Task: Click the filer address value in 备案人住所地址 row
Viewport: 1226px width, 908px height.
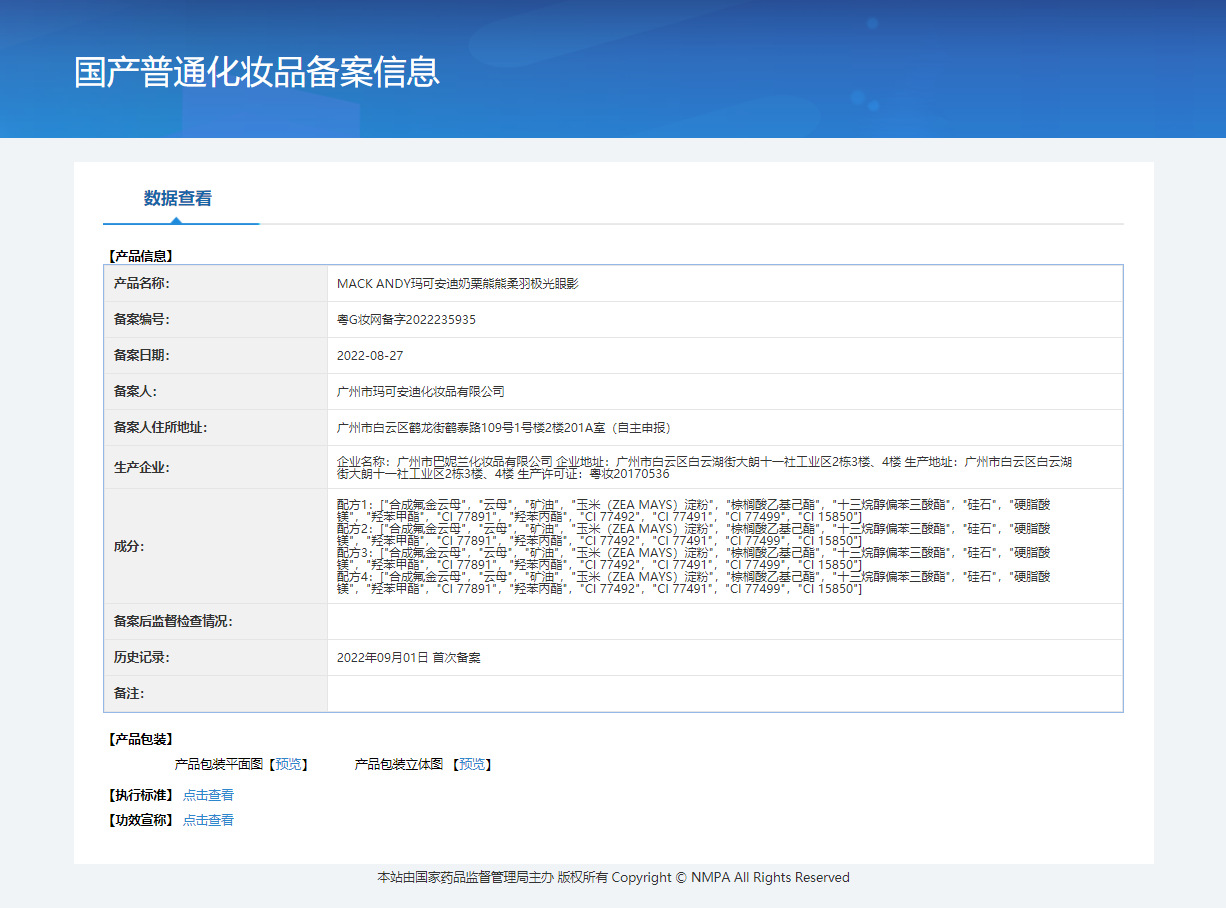Action: [504, 427]
